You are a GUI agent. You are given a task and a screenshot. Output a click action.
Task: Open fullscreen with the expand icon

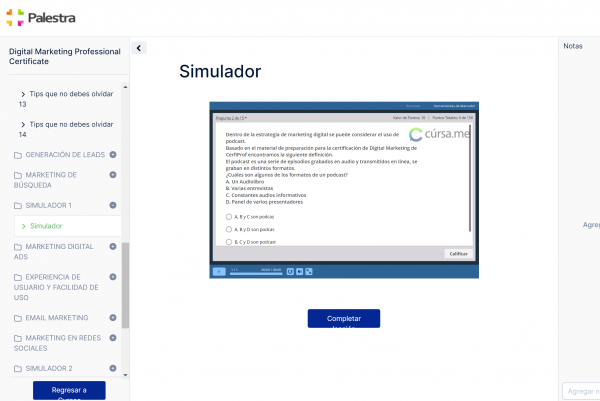(x=309, y=271)
